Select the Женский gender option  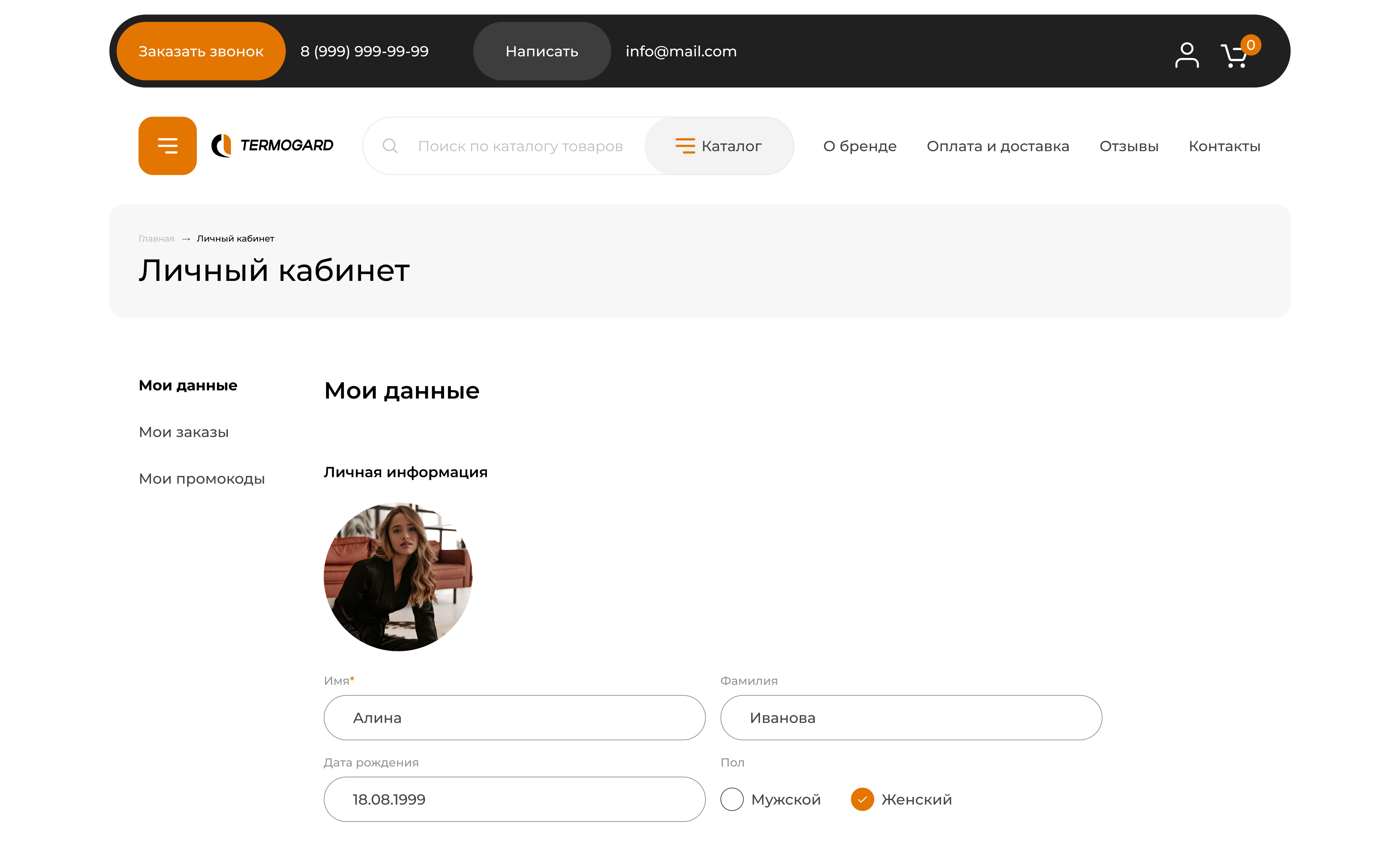(862, 799)
